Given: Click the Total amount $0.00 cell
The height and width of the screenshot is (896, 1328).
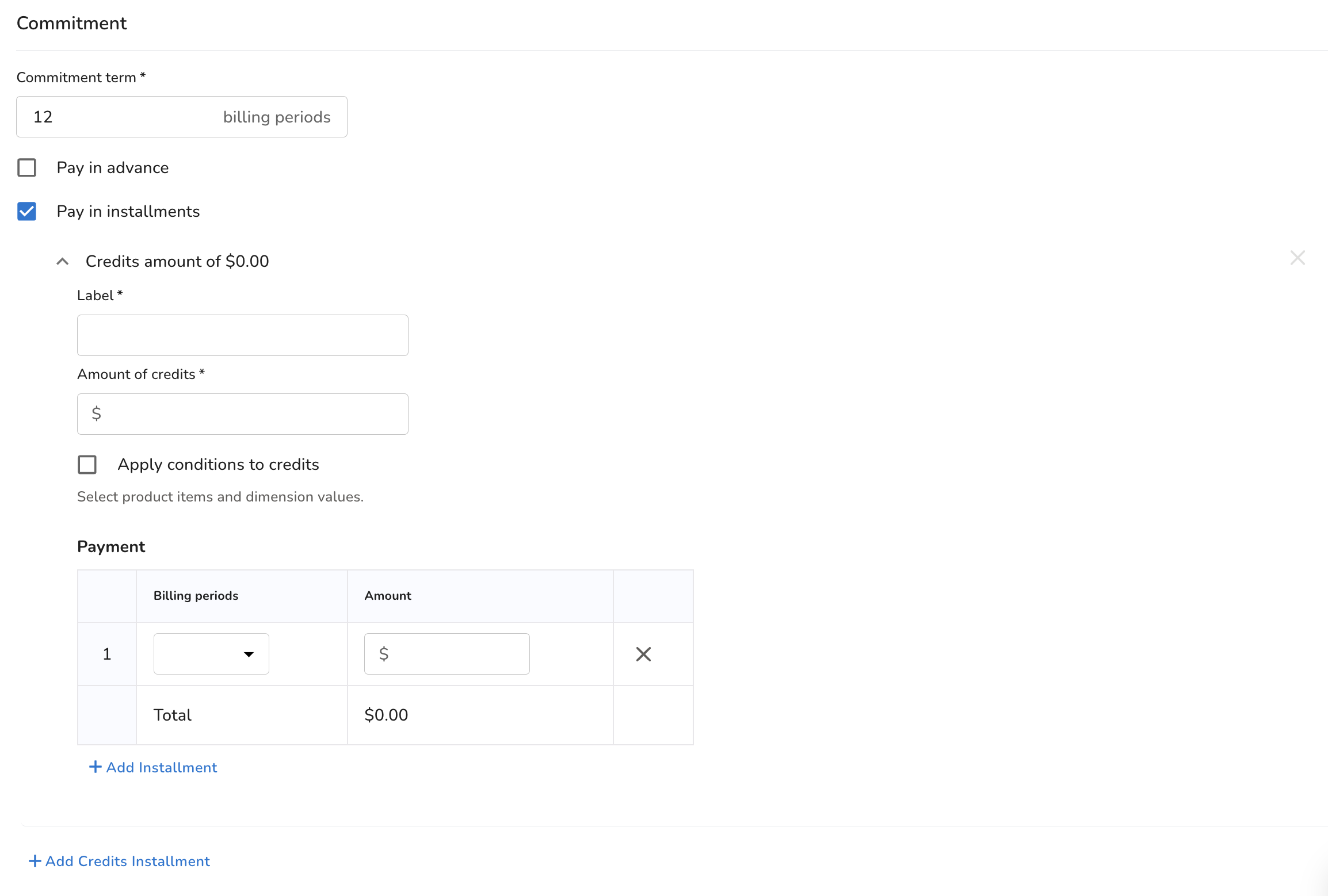Looking at the screenshot, I should click(x=386, y=715).
